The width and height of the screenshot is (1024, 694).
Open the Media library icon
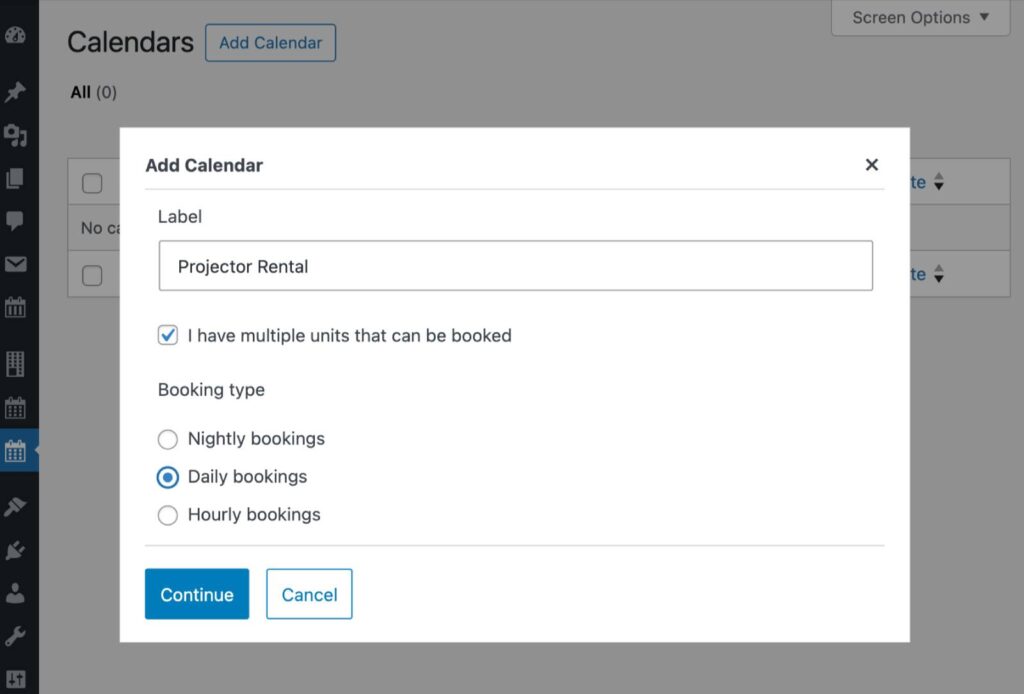[x=15, y=135]
